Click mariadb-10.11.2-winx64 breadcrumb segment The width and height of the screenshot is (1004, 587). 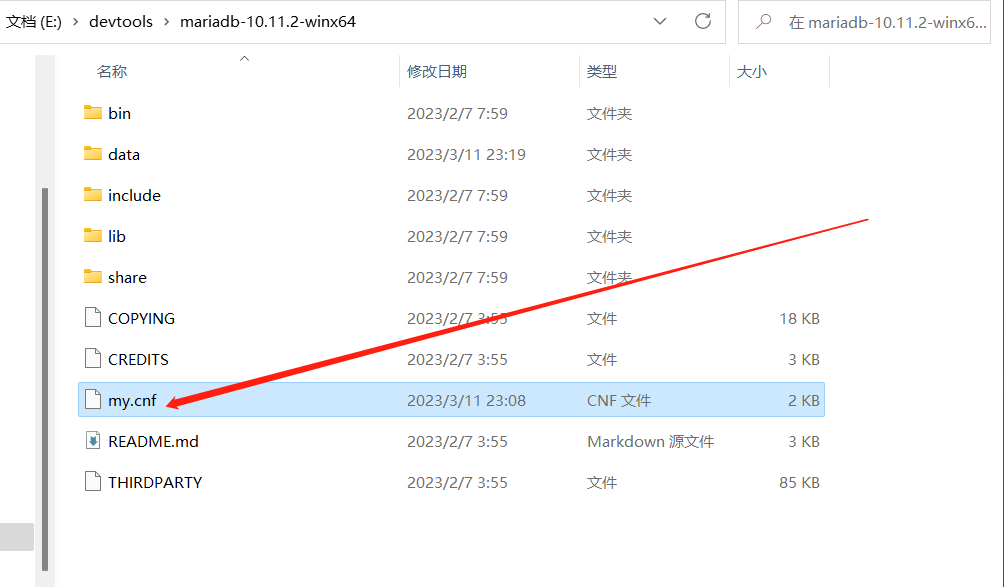268,22
